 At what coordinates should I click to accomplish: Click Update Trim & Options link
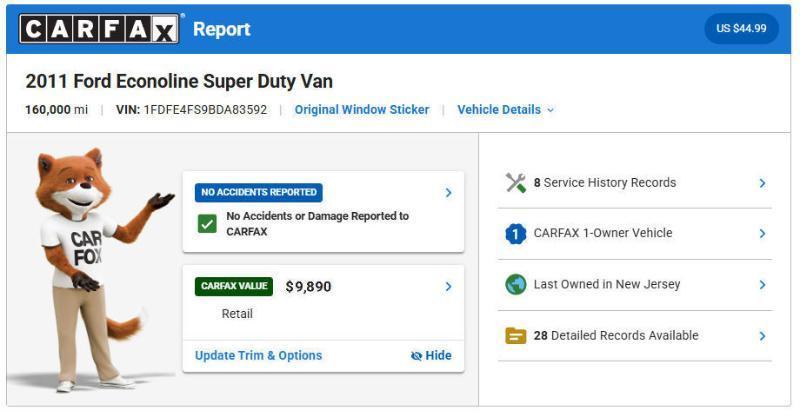258,355
